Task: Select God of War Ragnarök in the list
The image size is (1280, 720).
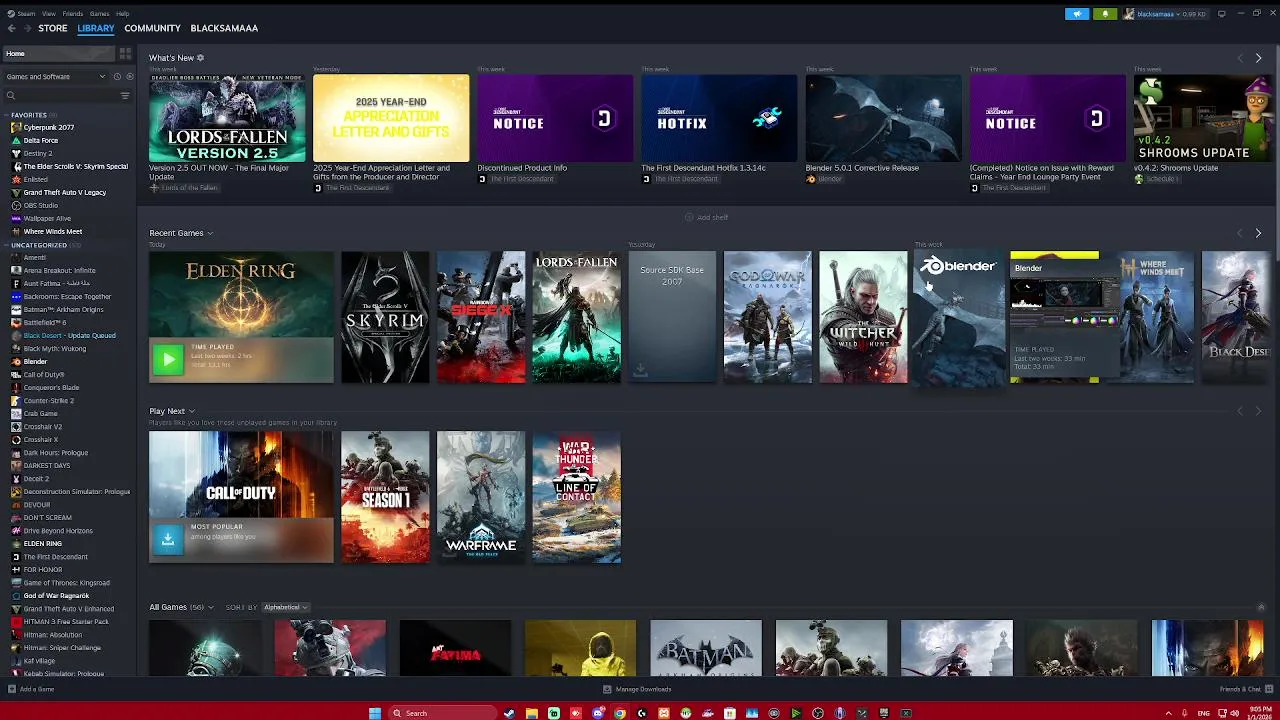Action: pyautogui.click(x=56, y=595)
